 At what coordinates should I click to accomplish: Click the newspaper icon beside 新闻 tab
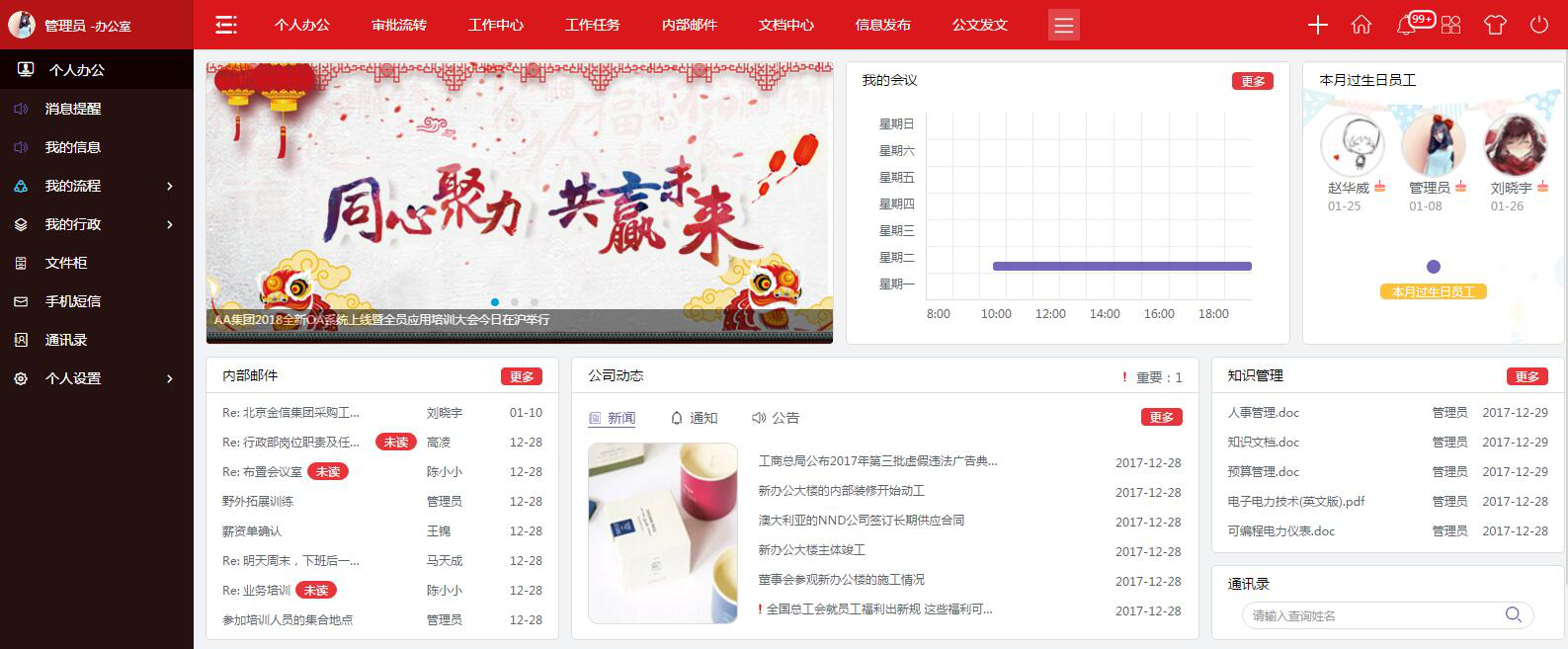(x=595, y=418)
